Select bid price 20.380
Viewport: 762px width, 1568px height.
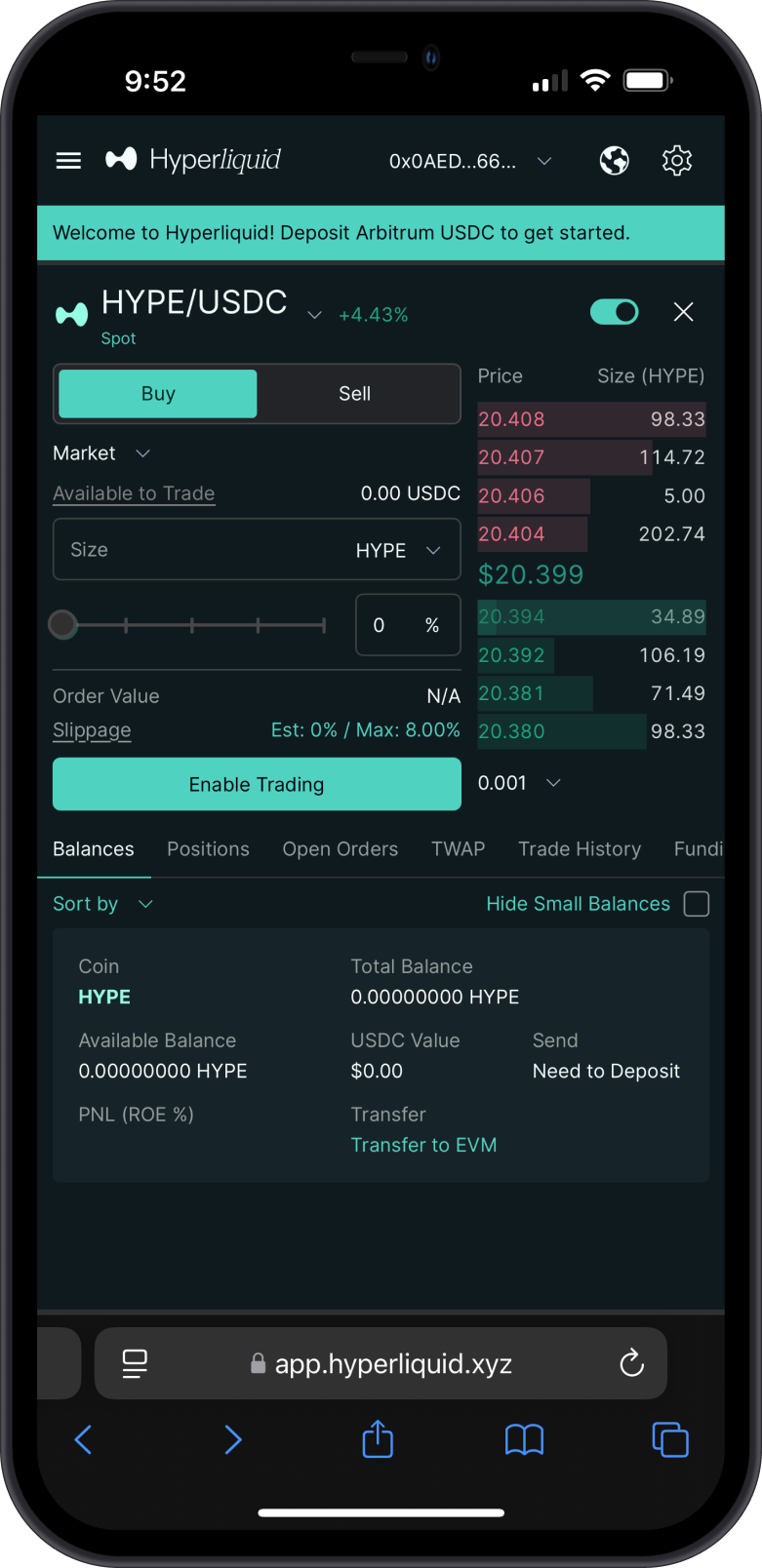coord(511,731)
